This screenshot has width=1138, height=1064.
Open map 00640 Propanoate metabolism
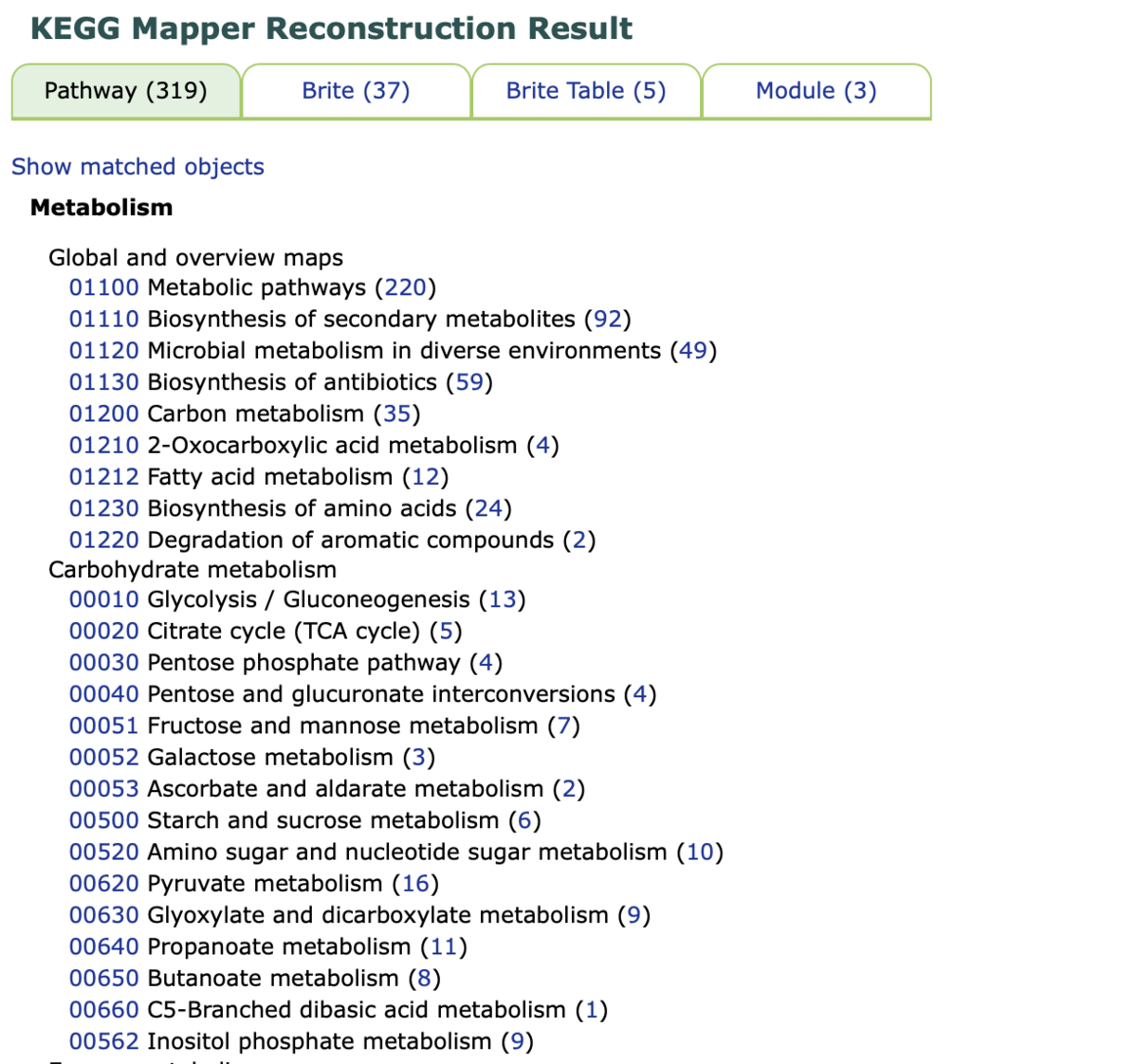coord(104,946)
